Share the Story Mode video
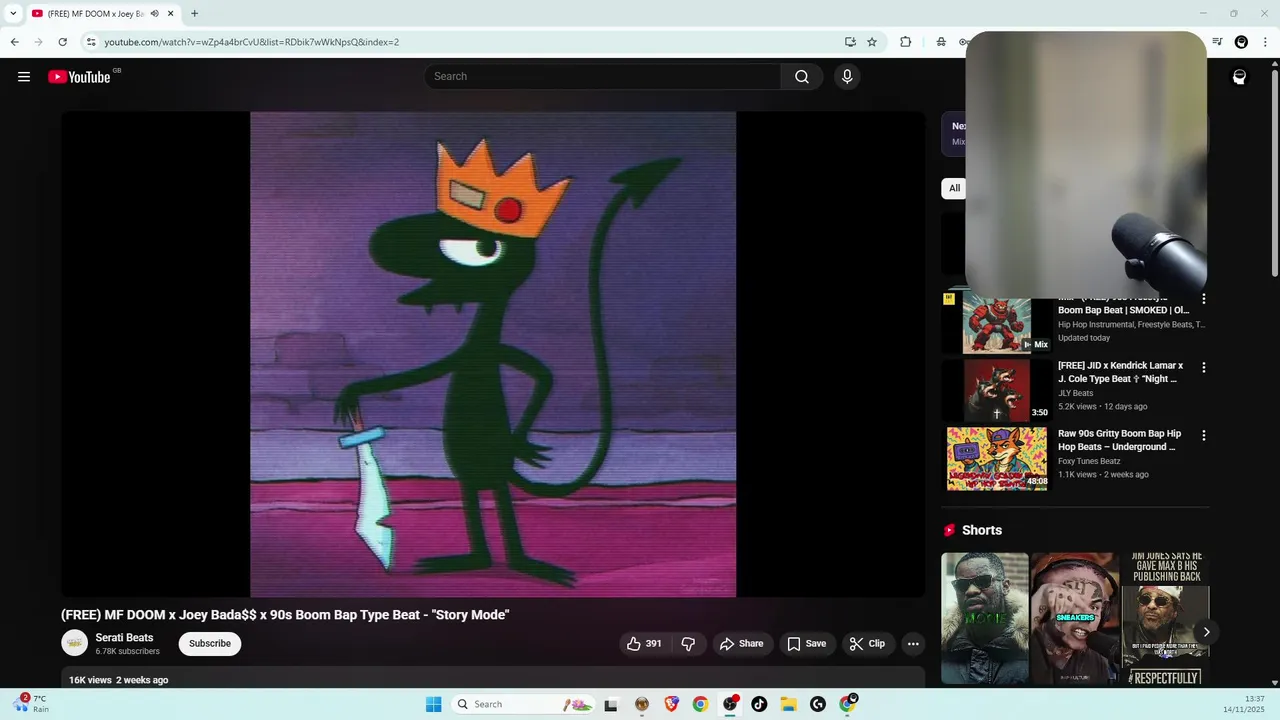 click(x=741, y=644)
